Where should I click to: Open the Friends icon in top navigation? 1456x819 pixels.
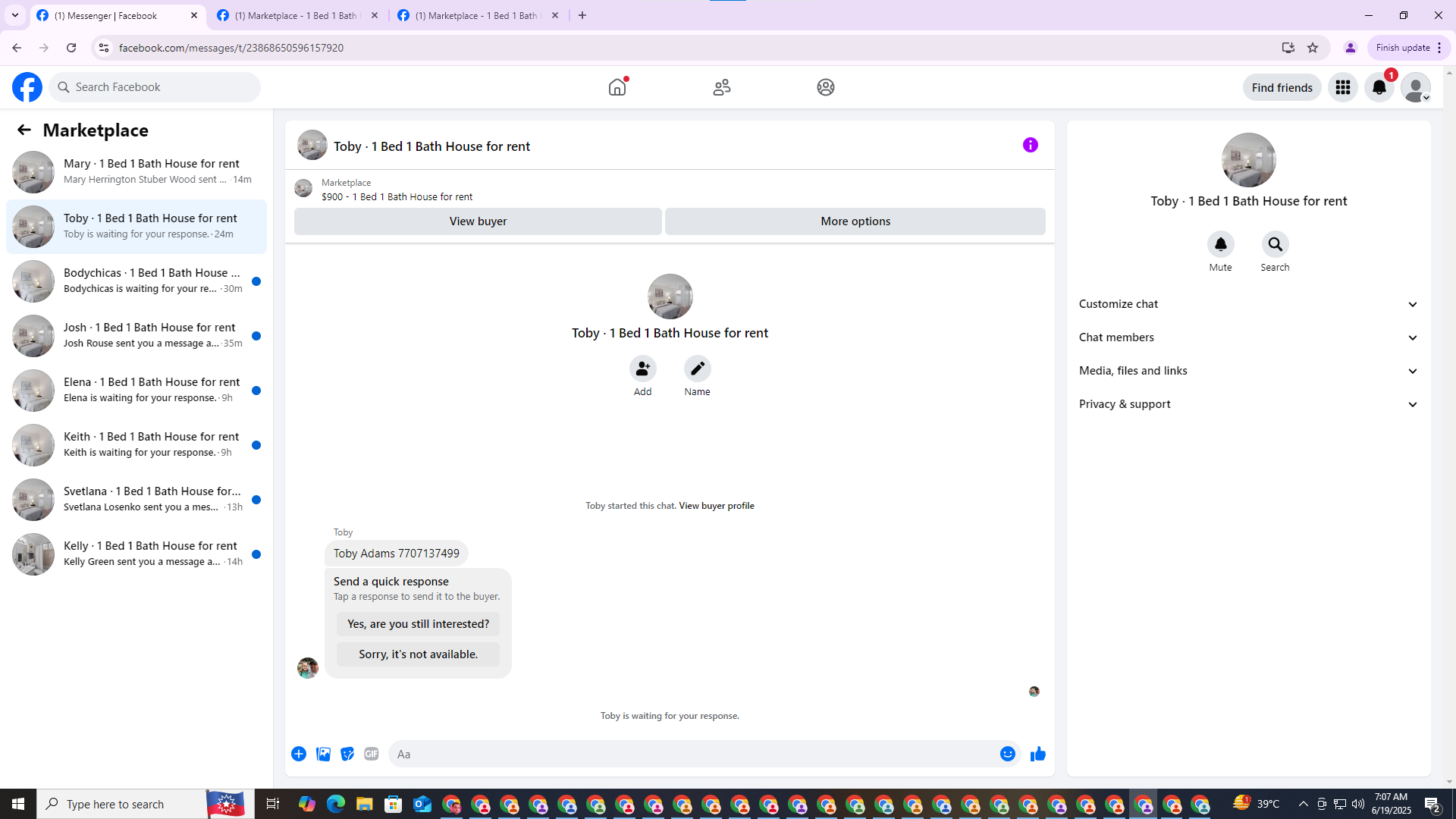pyautogui.click(x=722, y=87)
